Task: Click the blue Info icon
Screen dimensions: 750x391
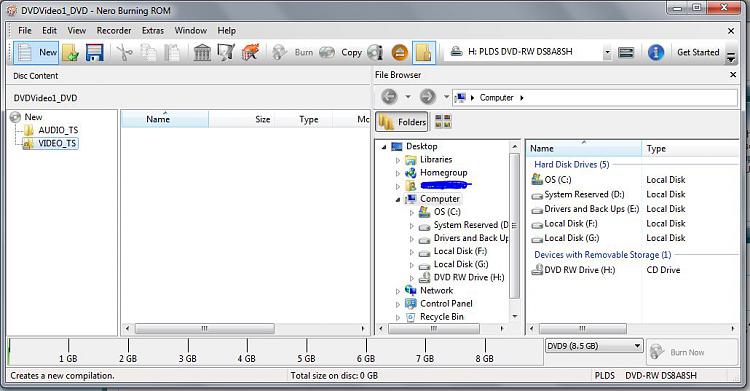Action: click(x=656, y=53)
